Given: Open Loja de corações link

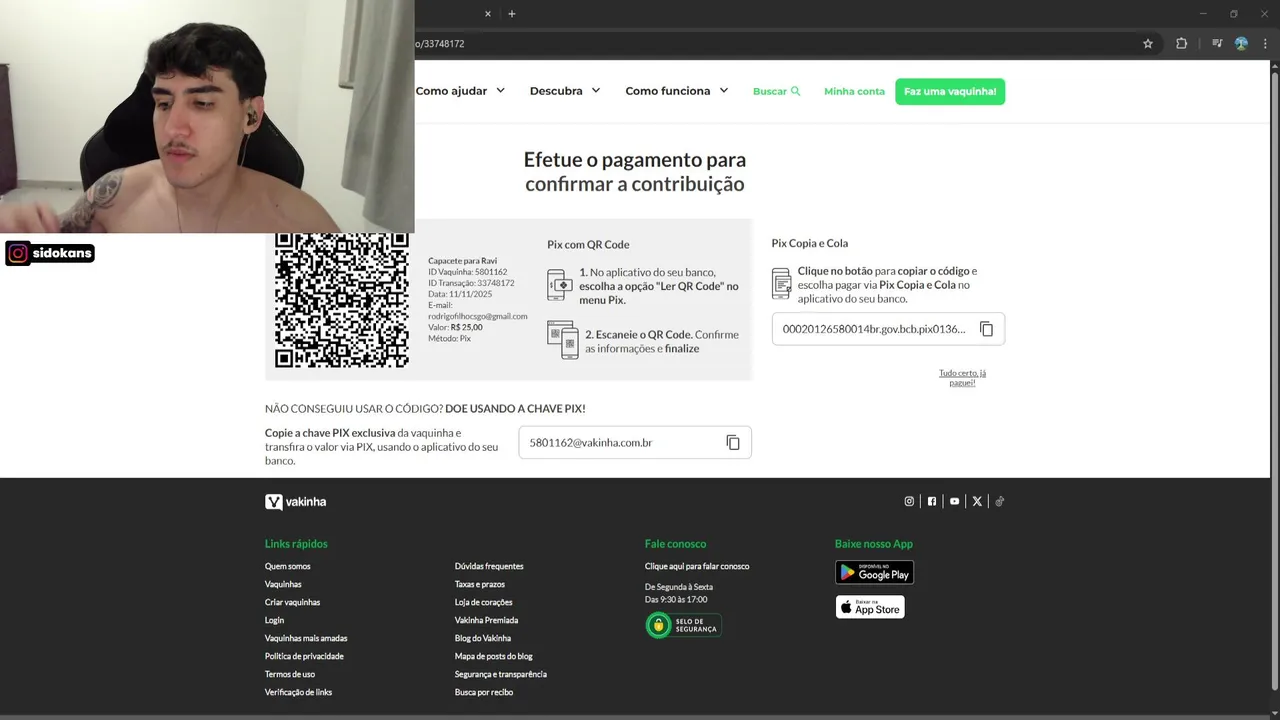Looking at the screenshot, I should [483, 602].
